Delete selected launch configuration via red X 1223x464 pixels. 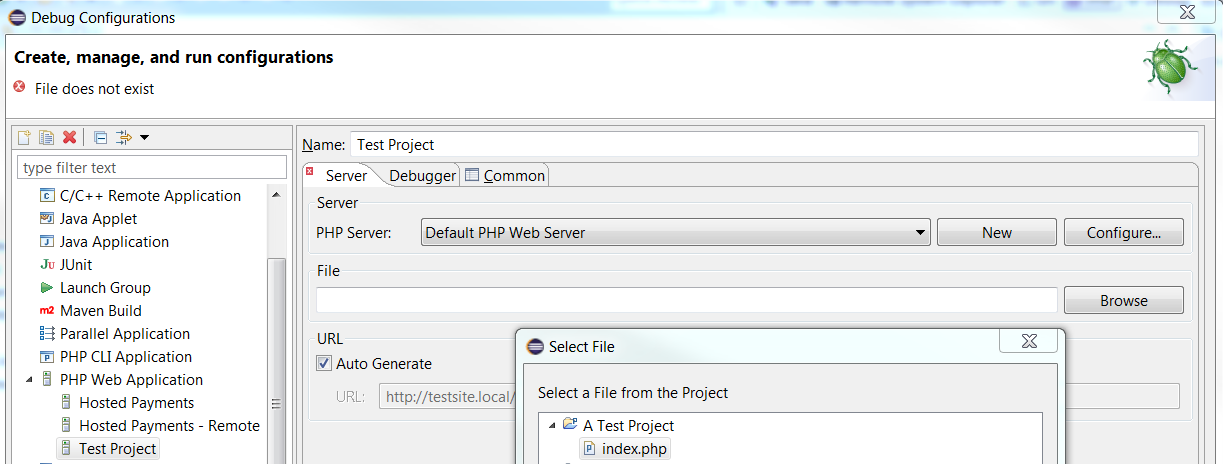click(x=70, y=138)
